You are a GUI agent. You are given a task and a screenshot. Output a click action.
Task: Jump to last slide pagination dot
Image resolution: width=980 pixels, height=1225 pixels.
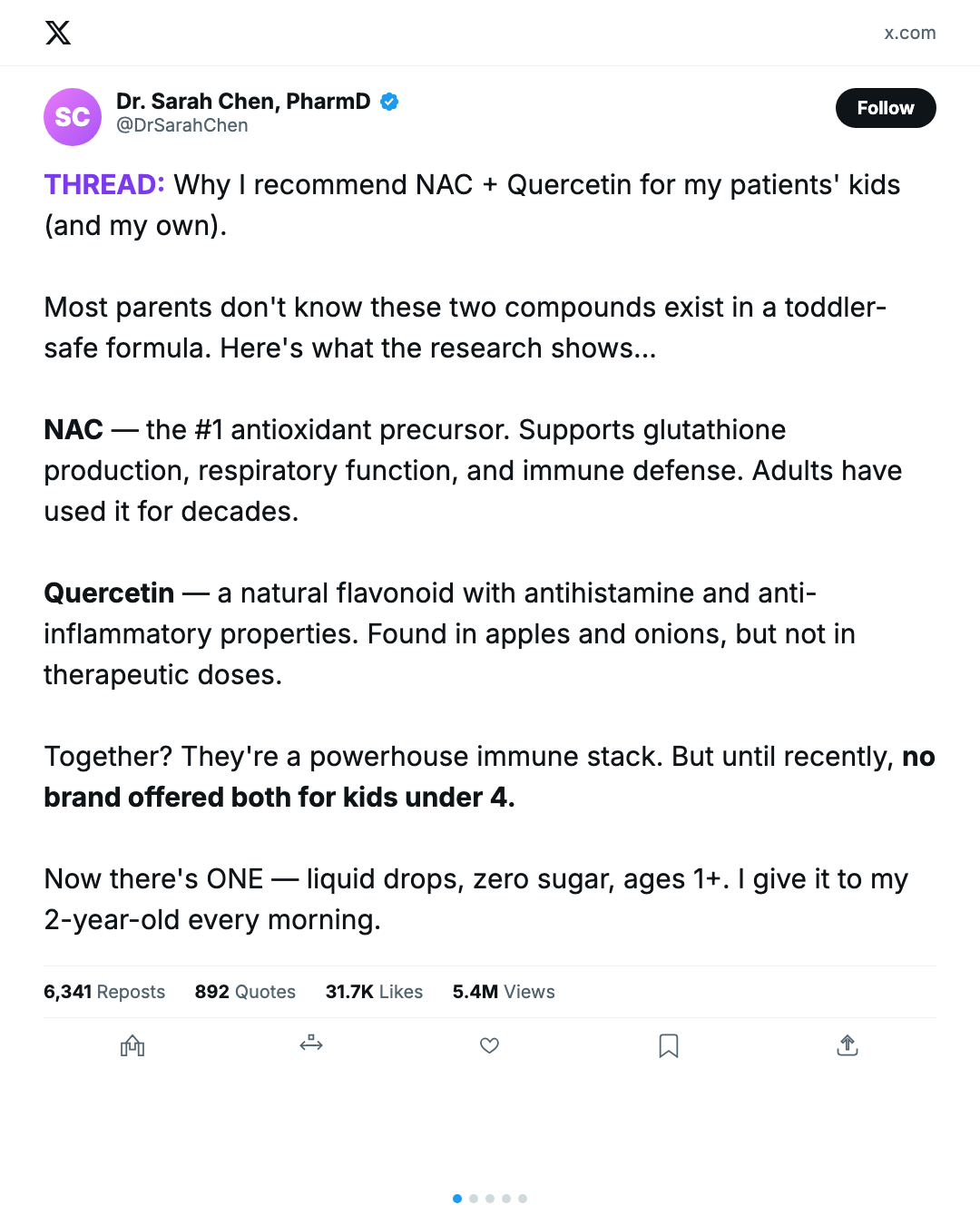click(x=523, y=1199)
